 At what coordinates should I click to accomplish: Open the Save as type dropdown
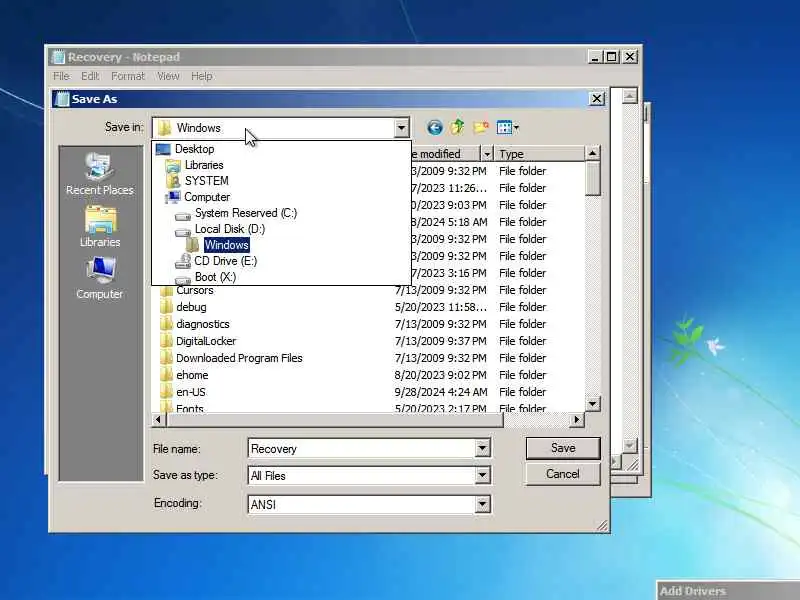[482, 476]
